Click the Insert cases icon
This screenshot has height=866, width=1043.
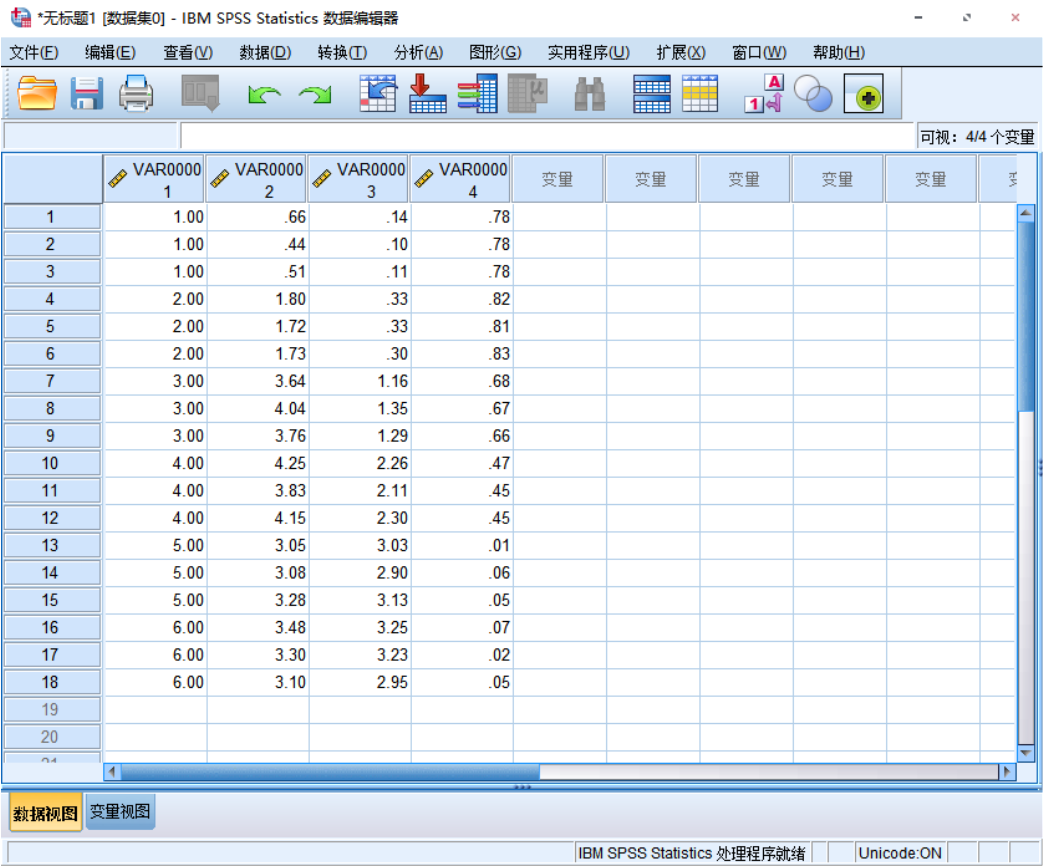click(x=652, y=94)
